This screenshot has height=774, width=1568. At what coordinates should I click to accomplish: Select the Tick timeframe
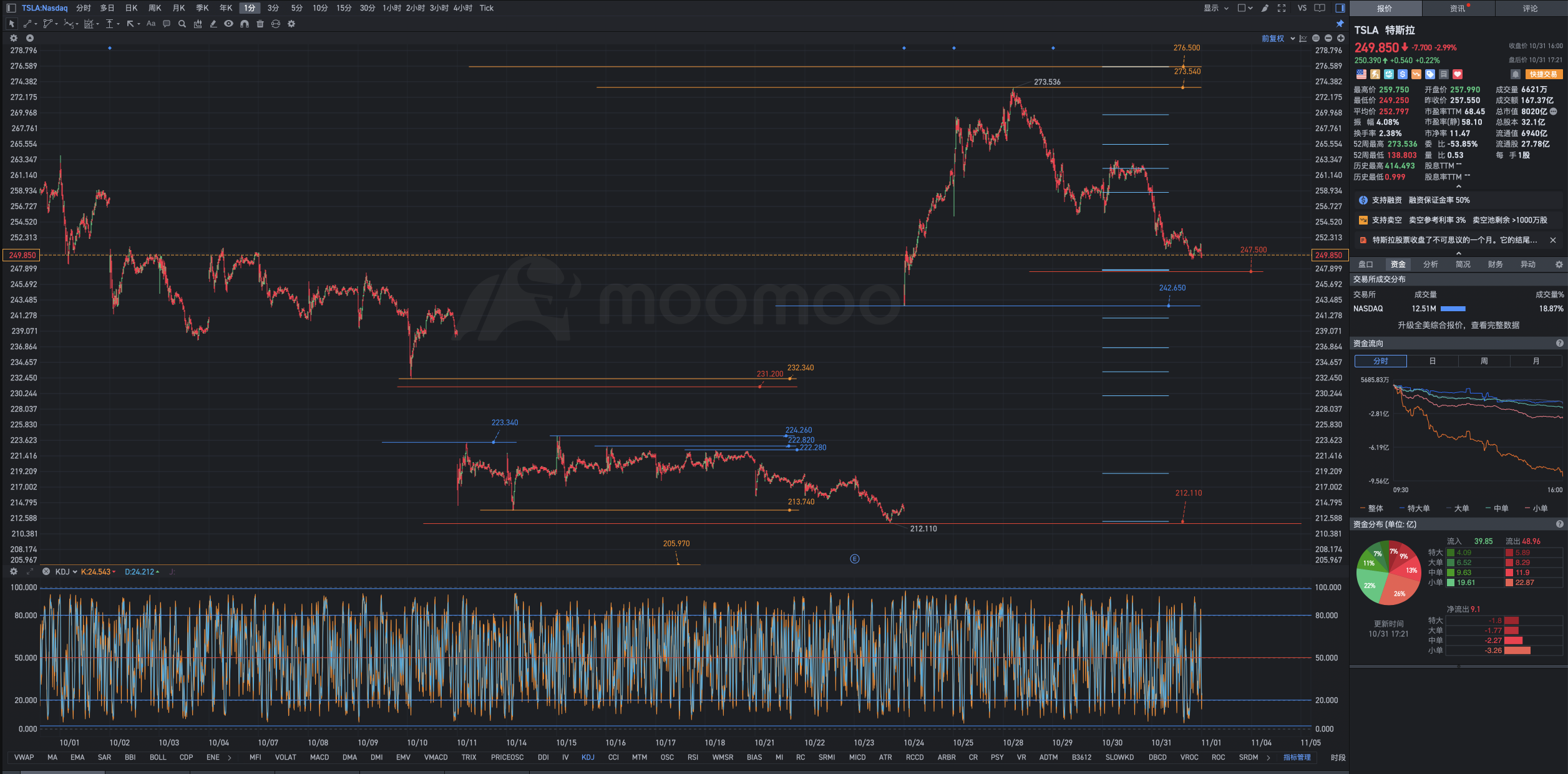(487, 8)
